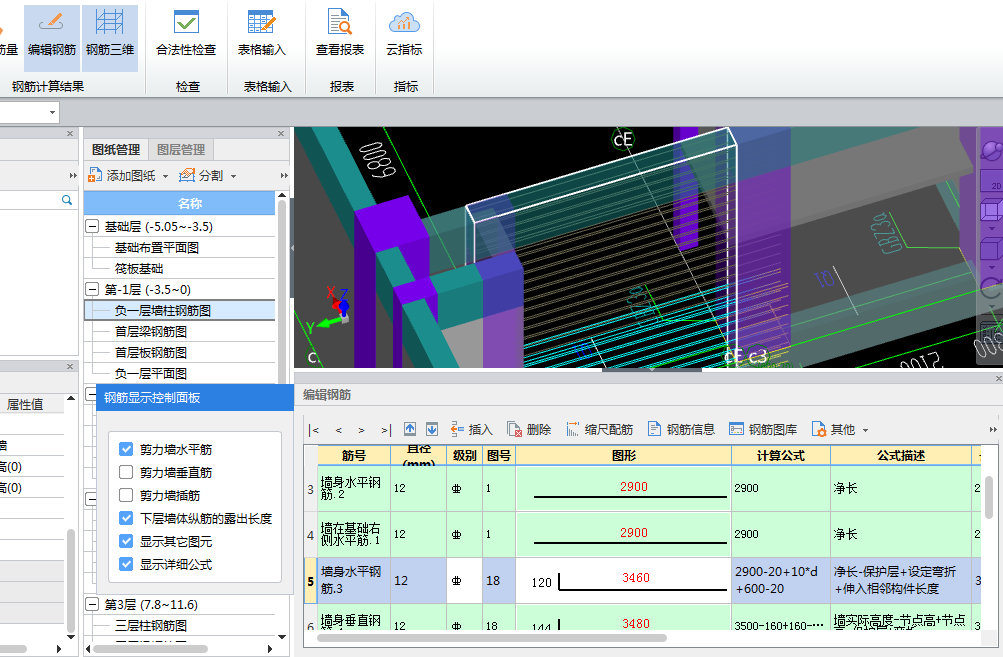Check 剪力墙插筋 checkbox
The width and height of the screenshot is (1003, 657).
click(126, 495)
